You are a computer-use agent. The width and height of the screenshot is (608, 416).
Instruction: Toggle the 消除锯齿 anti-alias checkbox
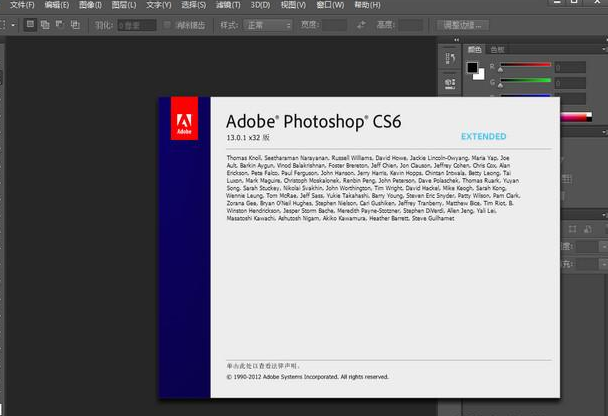click(x=167, y=25)
